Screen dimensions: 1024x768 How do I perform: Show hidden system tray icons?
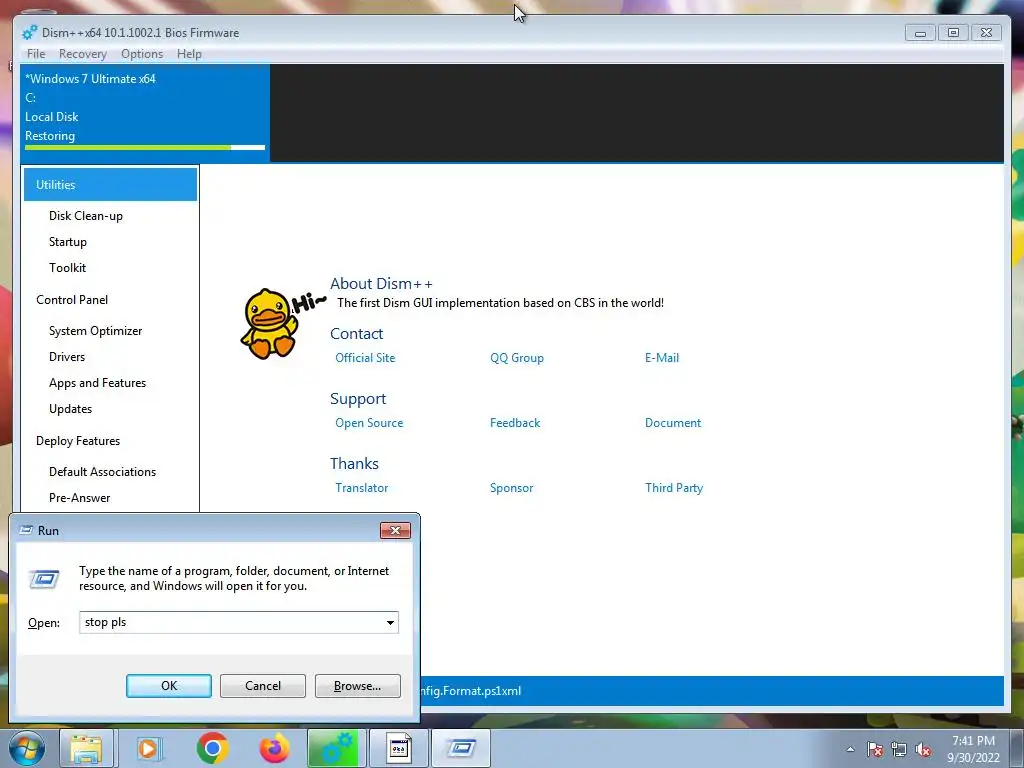(850, 749)
